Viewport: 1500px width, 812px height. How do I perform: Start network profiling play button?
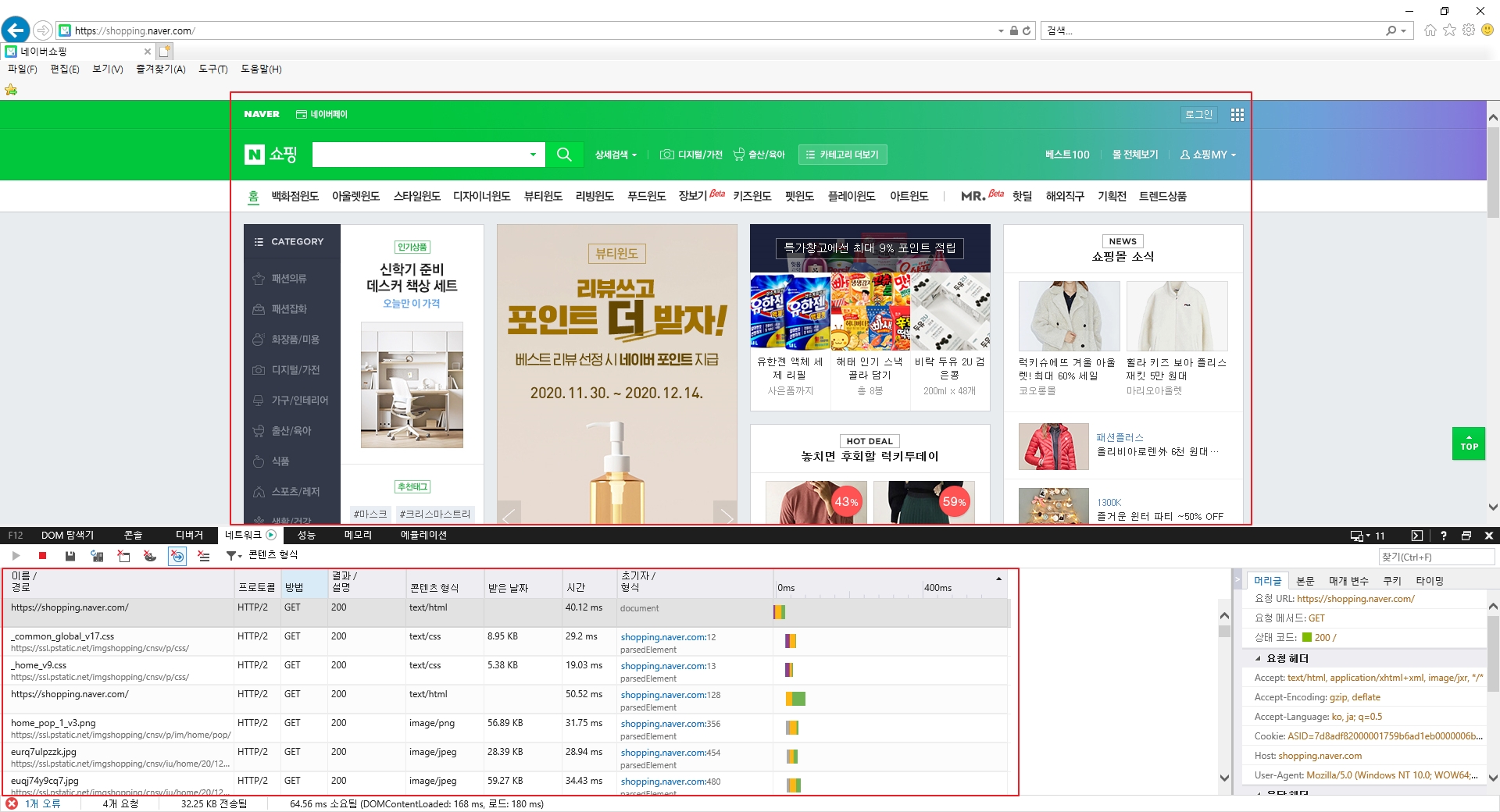click(16, 556)
